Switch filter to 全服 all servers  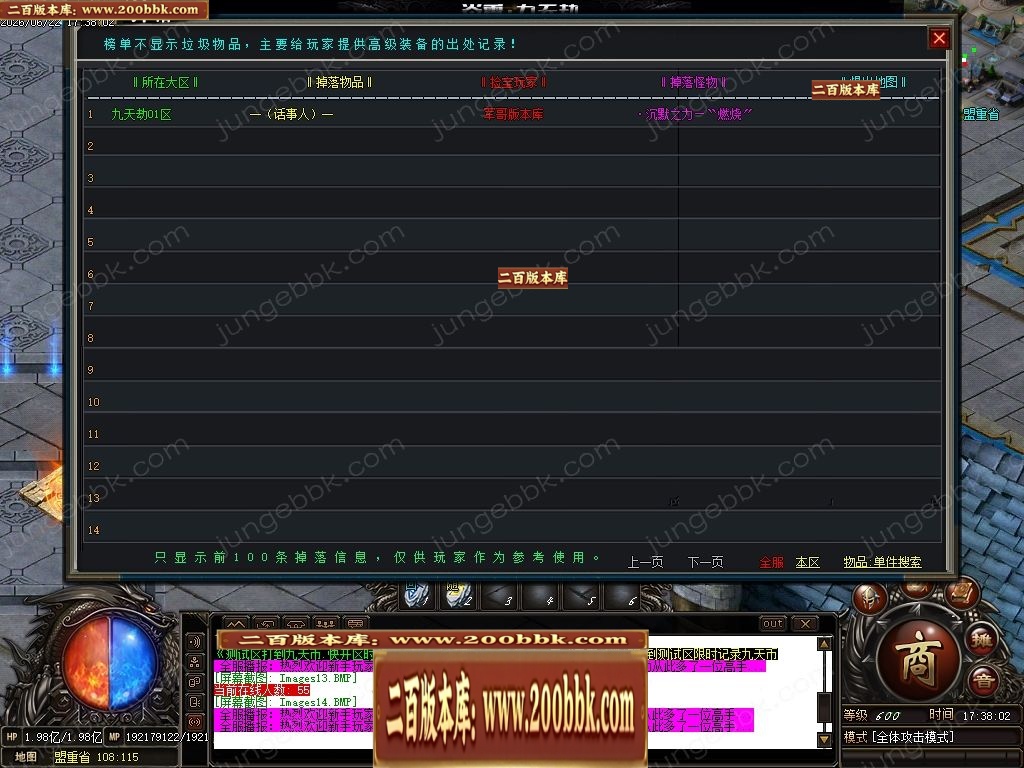point(771,562)
